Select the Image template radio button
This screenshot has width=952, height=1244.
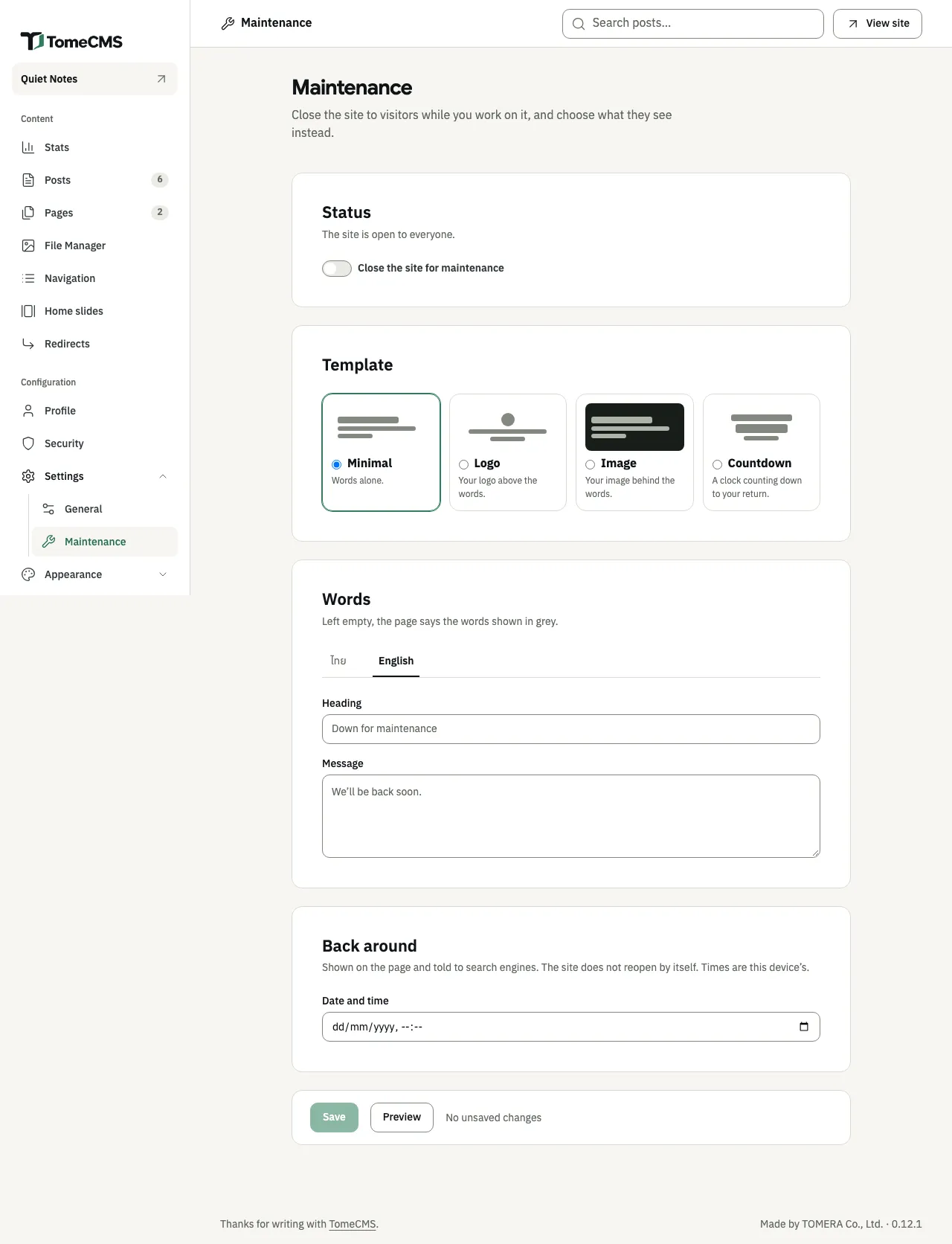click(x=590, y=464)
